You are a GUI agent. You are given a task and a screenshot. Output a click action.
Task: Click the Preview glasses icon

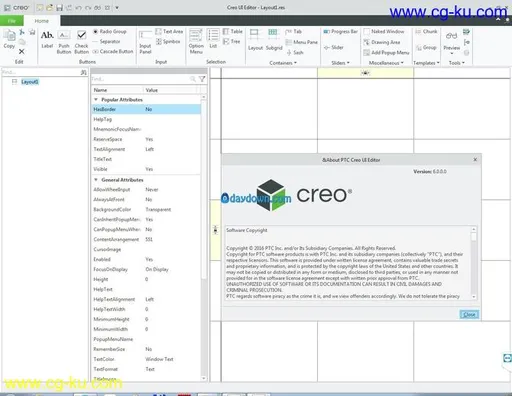(452, 36)
